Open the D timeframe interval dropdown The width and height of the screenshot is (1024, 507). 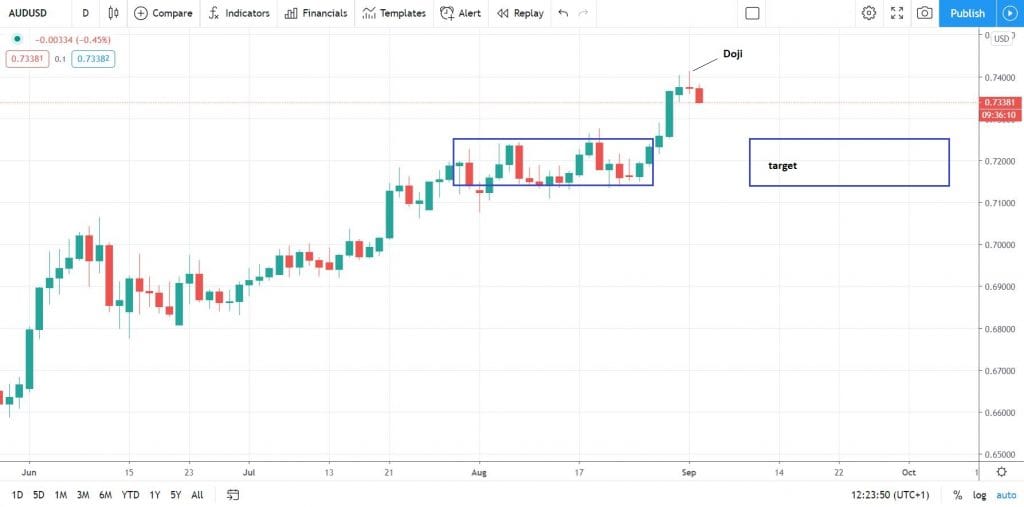[86, 12]
